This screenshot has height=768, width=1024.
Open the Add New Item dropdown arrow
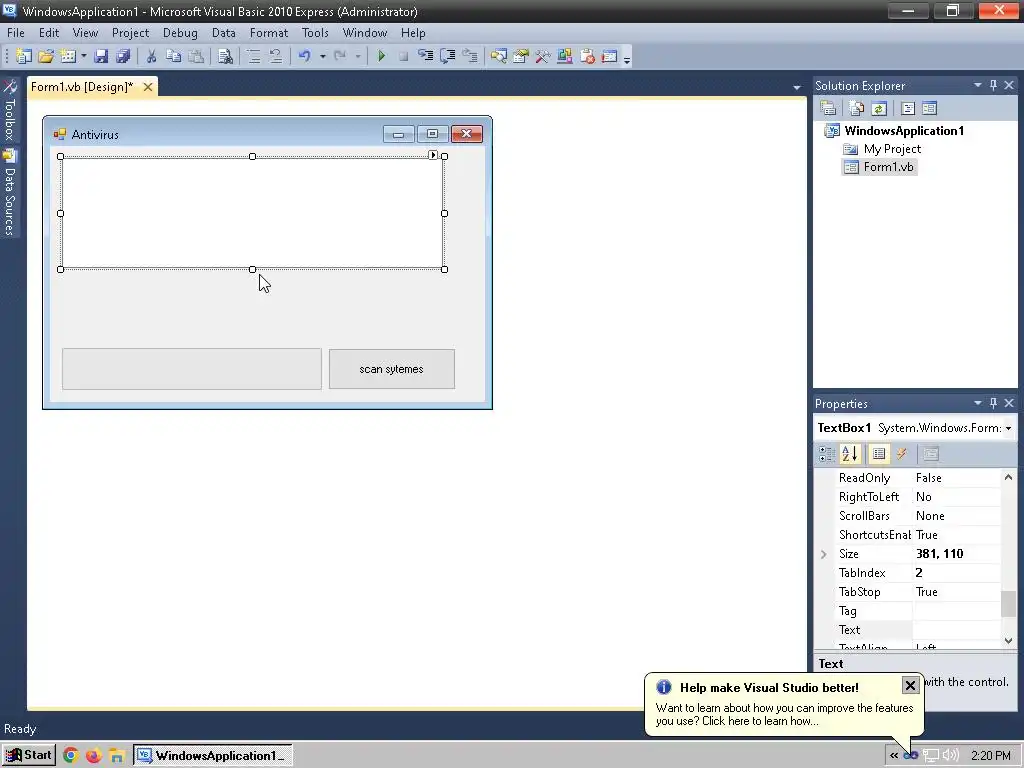pos(84,56)
